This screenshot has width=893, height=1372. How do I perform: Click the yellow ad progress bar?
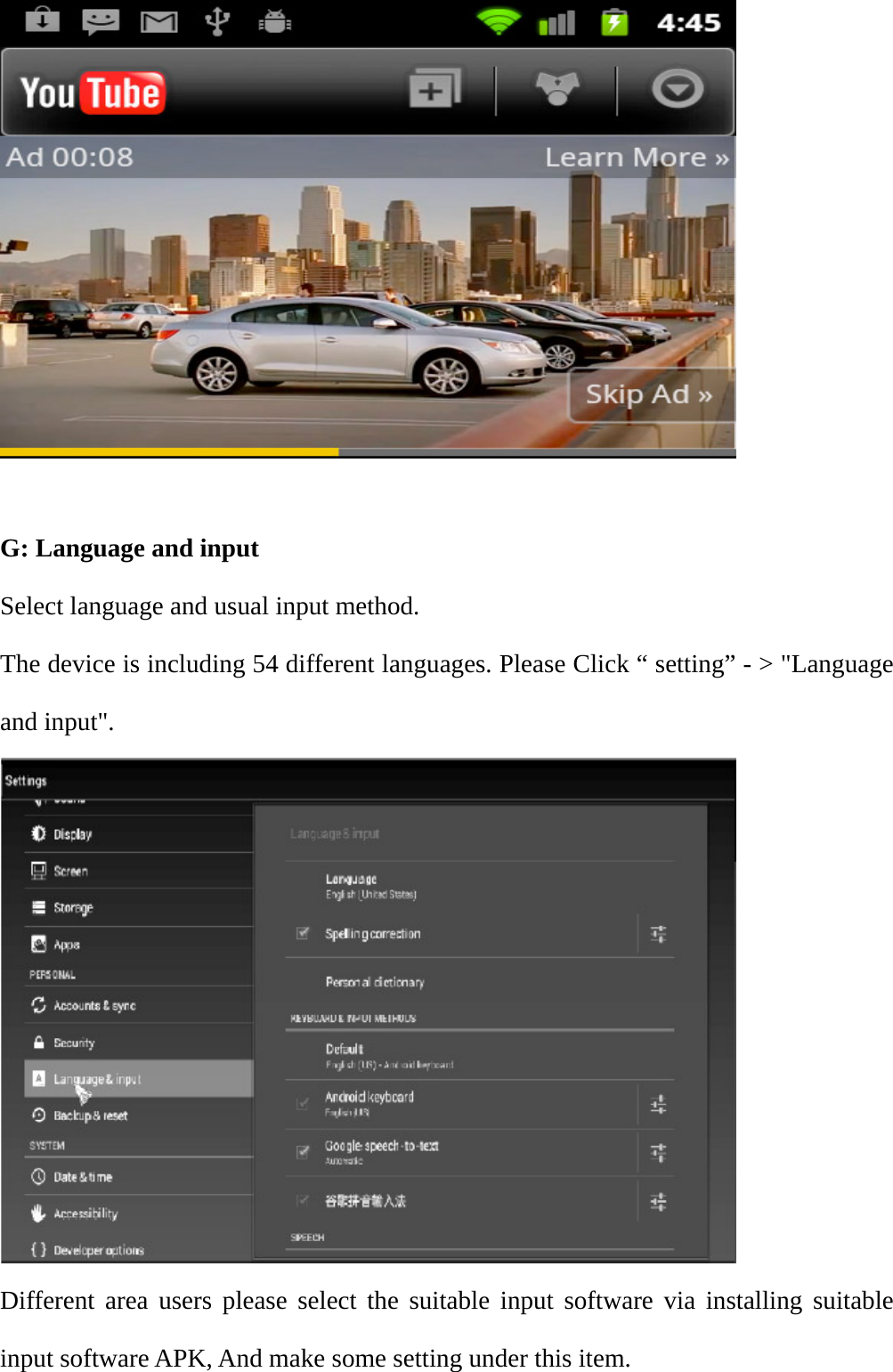(x=169, y=451)
